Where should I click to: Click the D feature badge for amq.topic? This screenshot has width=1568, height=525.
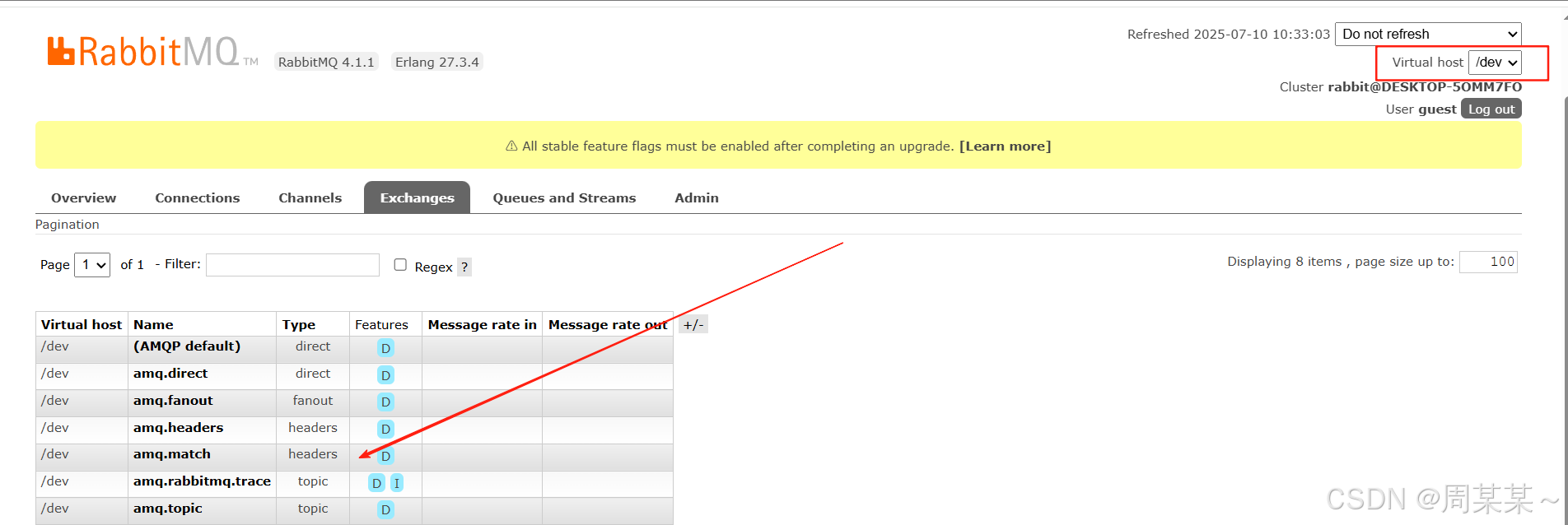tap(385, 510)
